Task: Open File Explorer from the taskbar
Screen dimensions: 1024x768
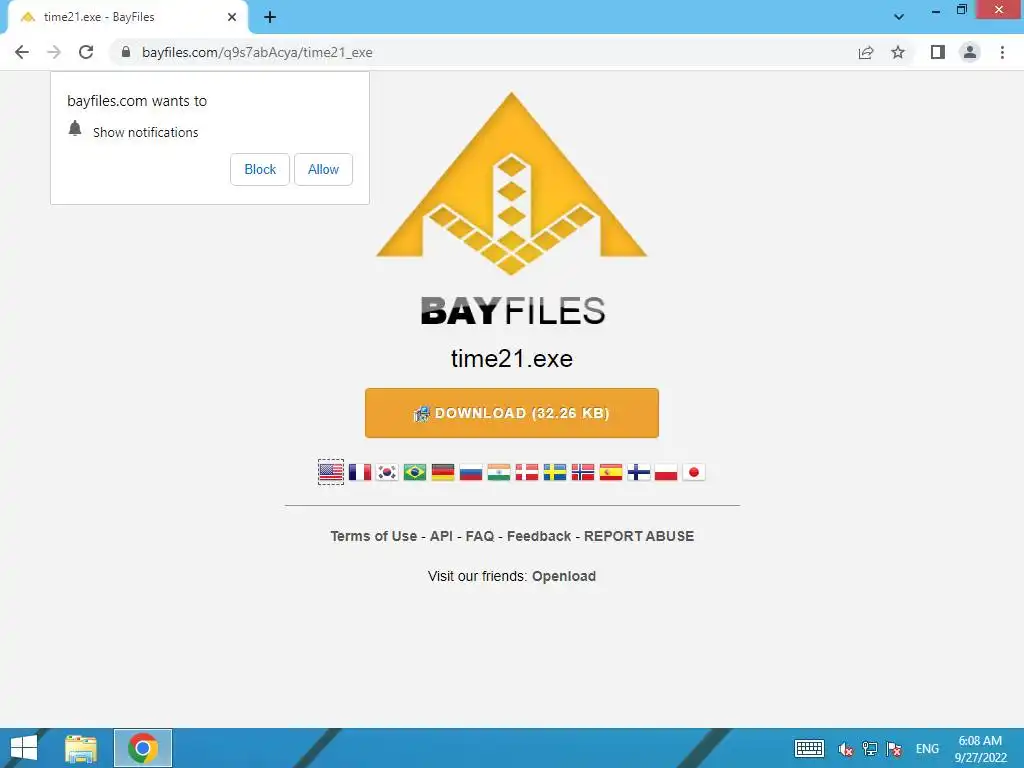Action: coord(81,748)
